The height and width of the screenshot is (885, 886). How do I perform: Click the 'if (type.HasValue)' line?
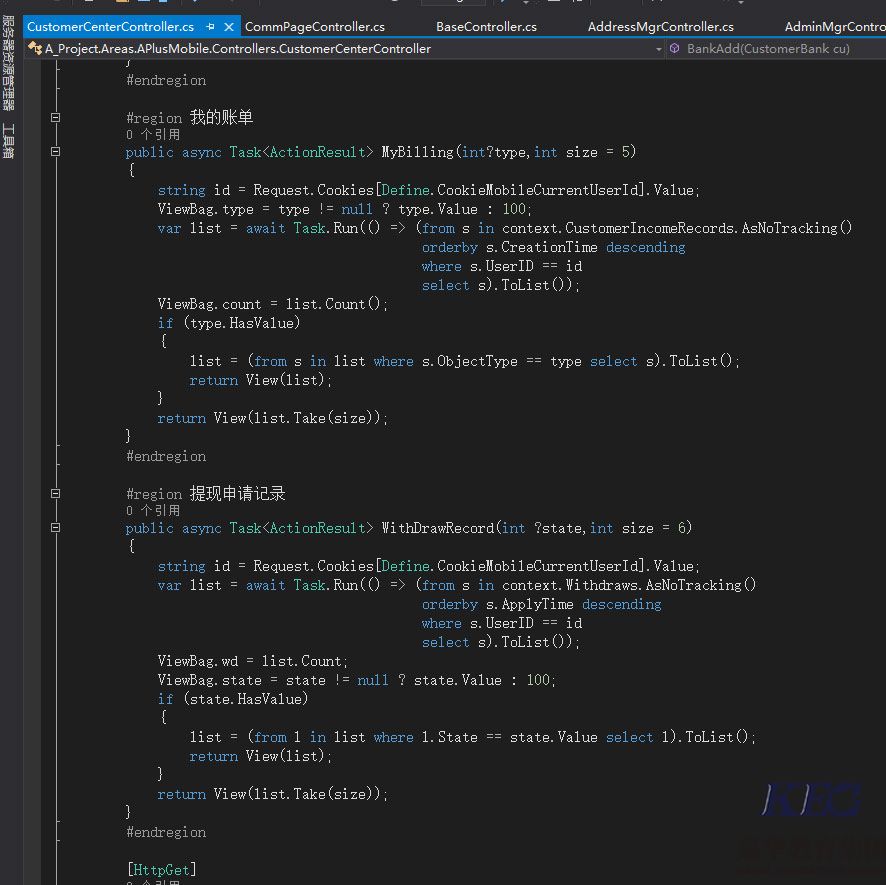point(229,323)
